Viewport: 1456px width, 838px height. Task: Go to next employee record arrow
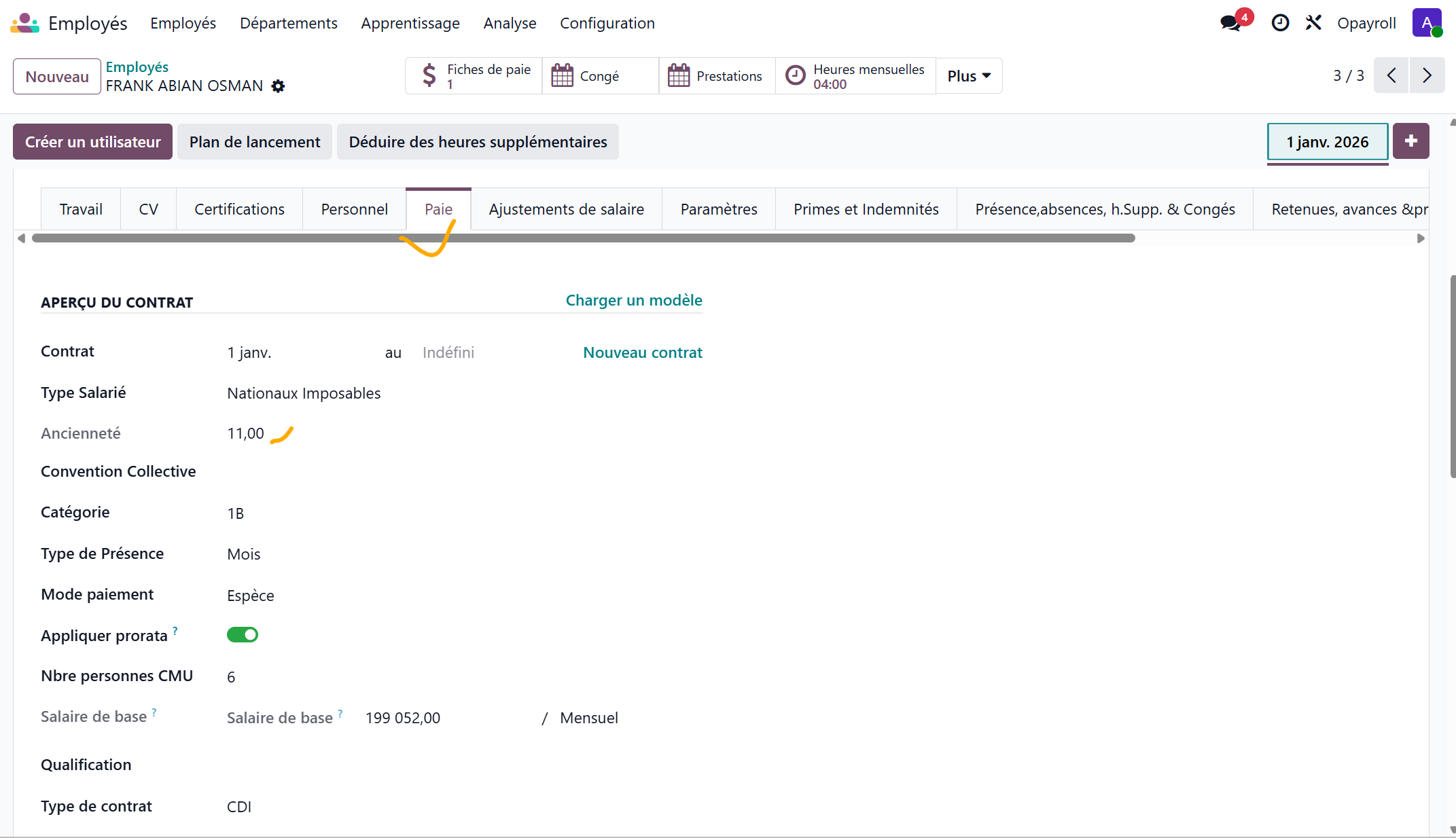click(1427, 75)
